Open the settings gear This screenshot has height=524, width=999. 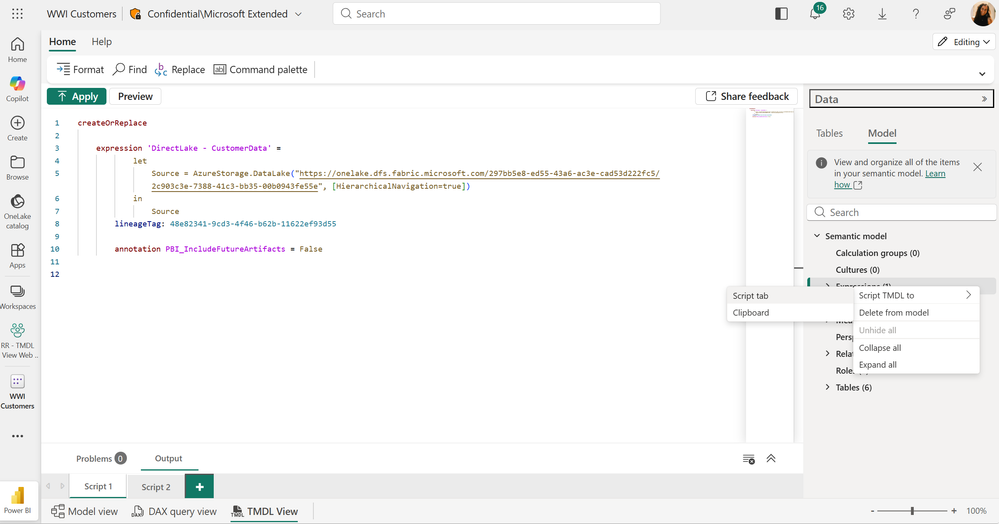pos(849,13)
